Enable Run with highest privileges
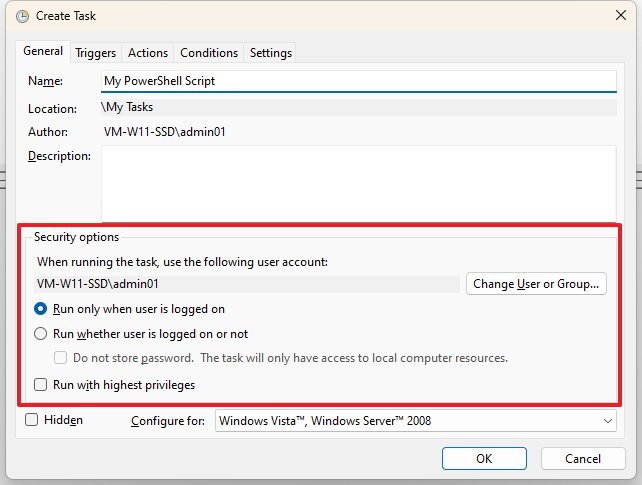The height and width of the screenshot is (485, 642). click(x=42, y=384)
